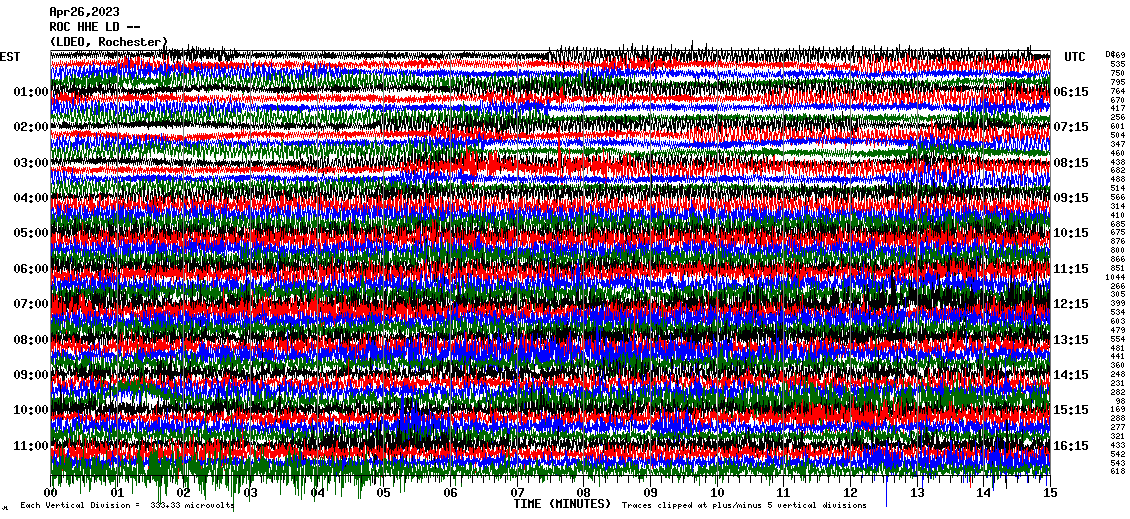The height and width of the screenshot is (519, 1130).
Task: Click the 00 minute axis tick label
Action: [x=51, y=493]
